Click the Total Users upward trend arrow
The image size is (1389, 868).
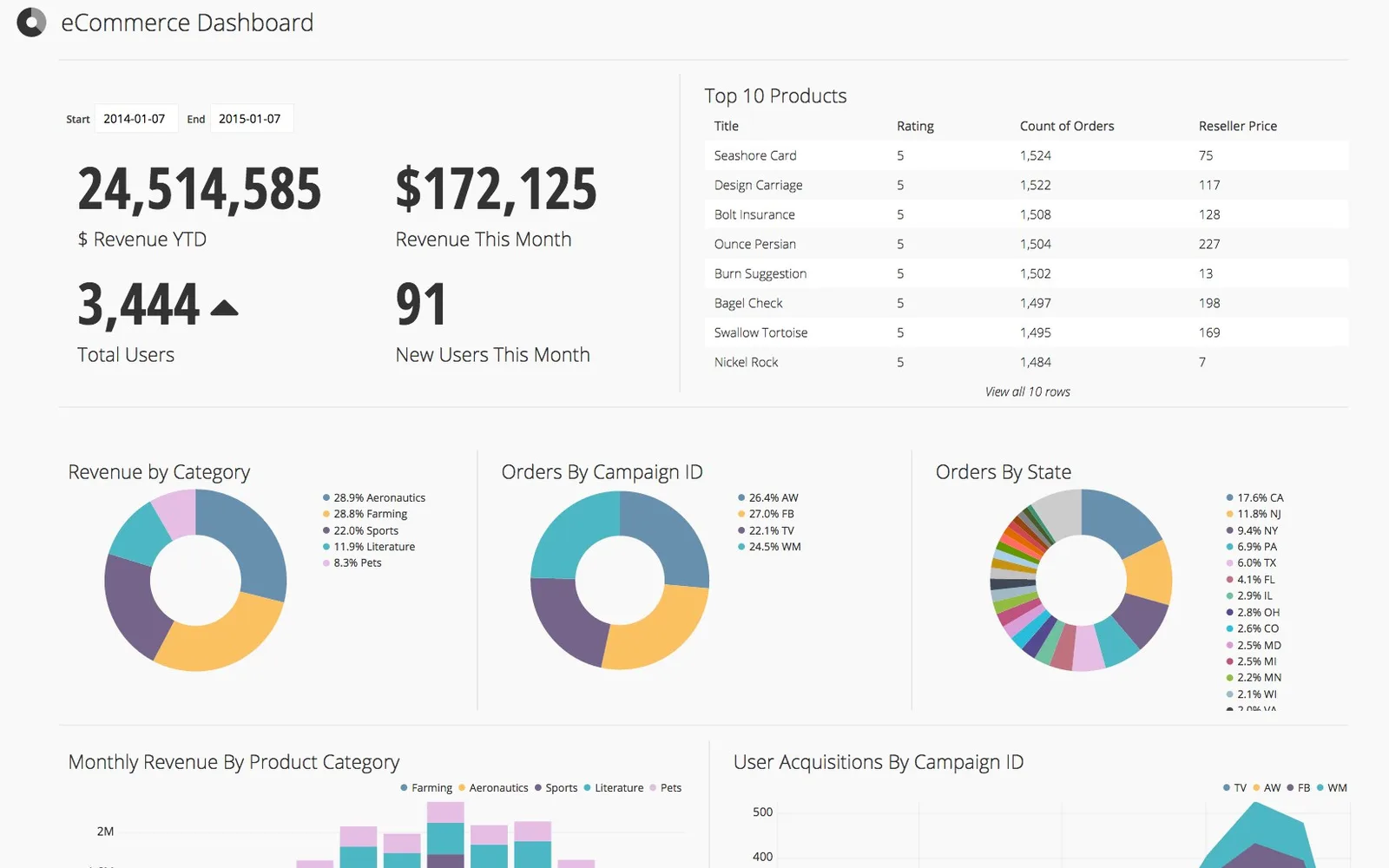tap(224, 307)
